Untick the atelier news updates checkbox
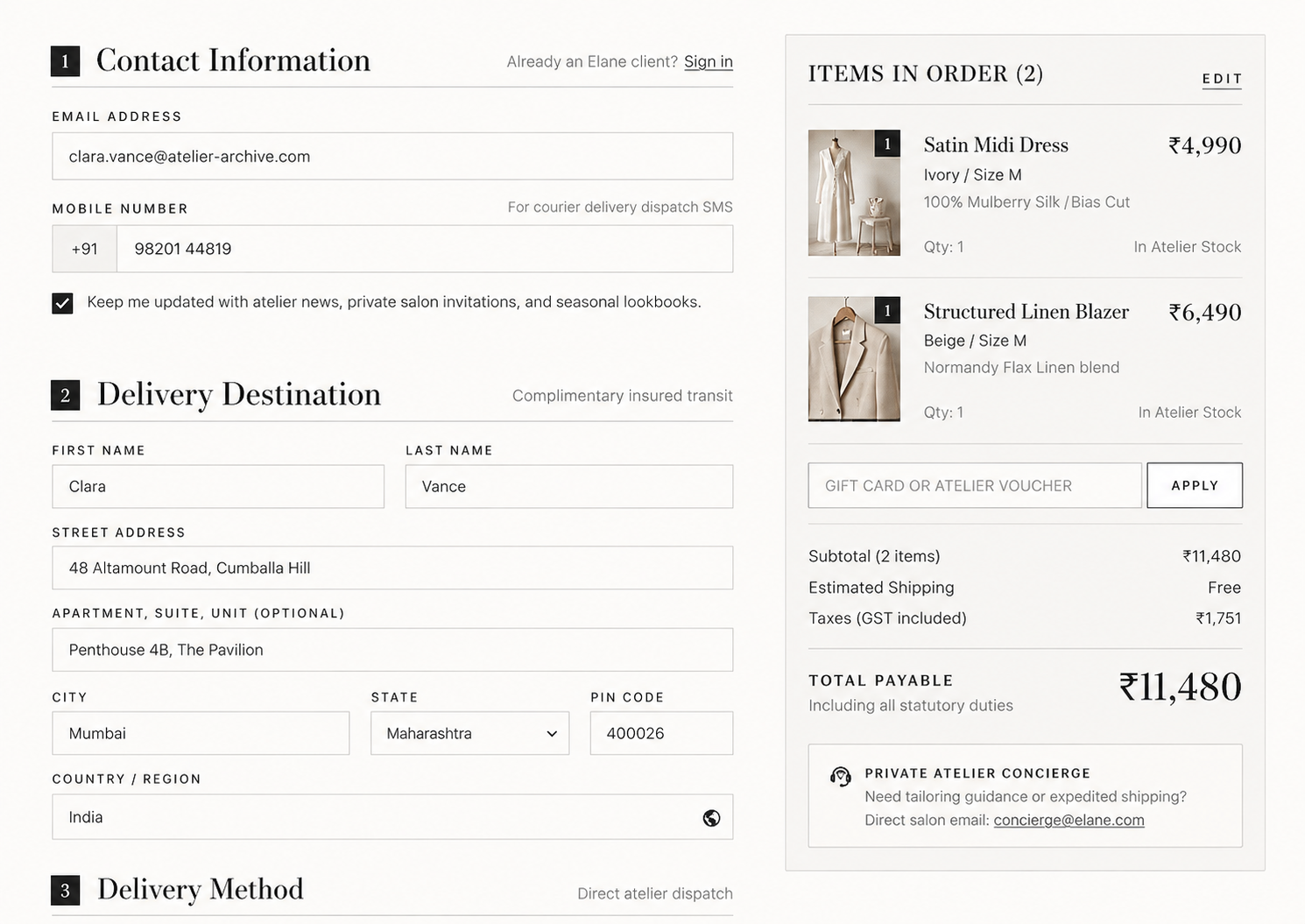The height and width of the screenshot is (924, 1305). (x=62, y=303)
